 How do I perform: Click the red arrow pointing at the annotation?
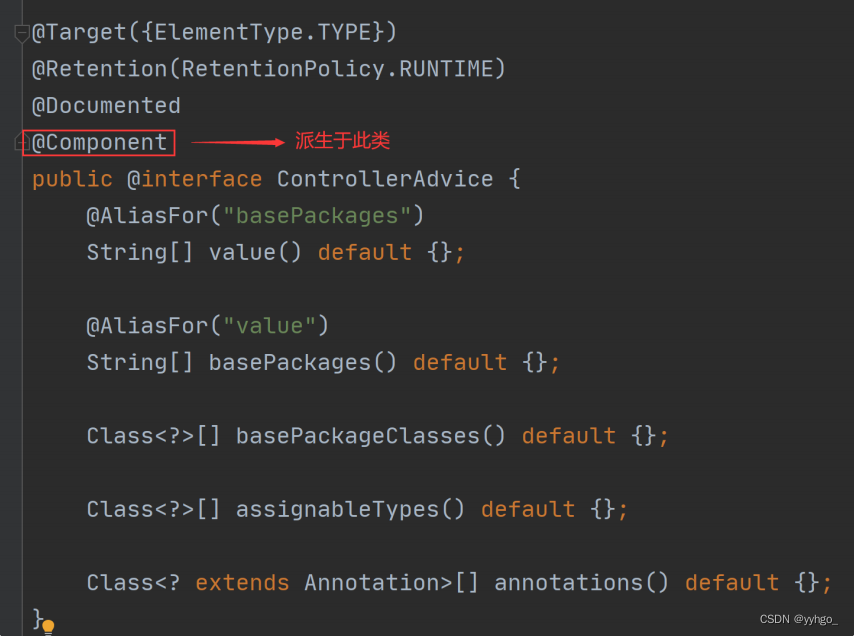(x=238, y=143)
